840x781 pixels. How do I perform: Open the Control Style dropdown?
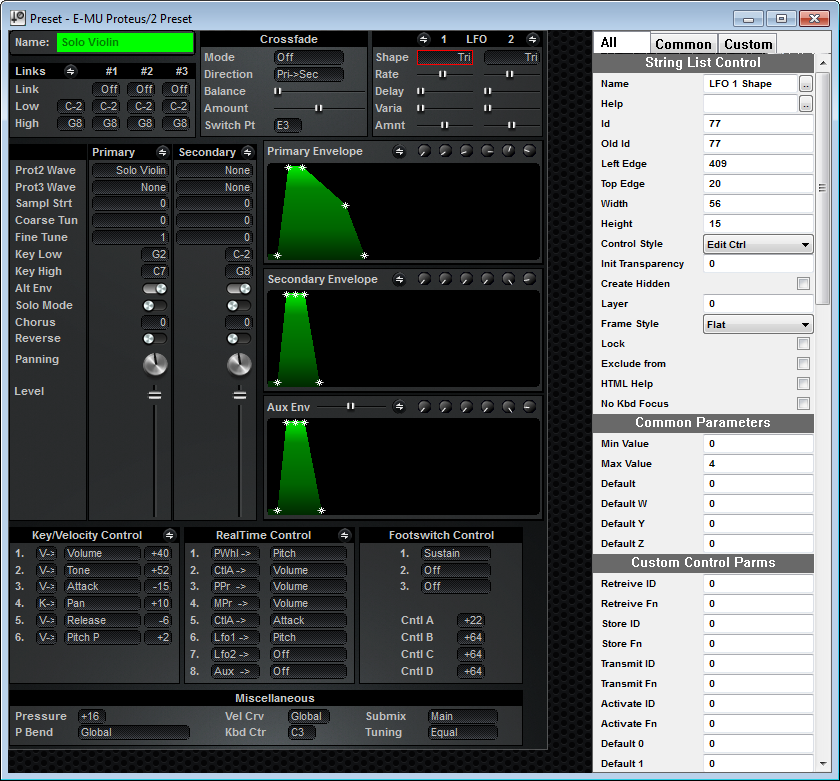point(758,244)
